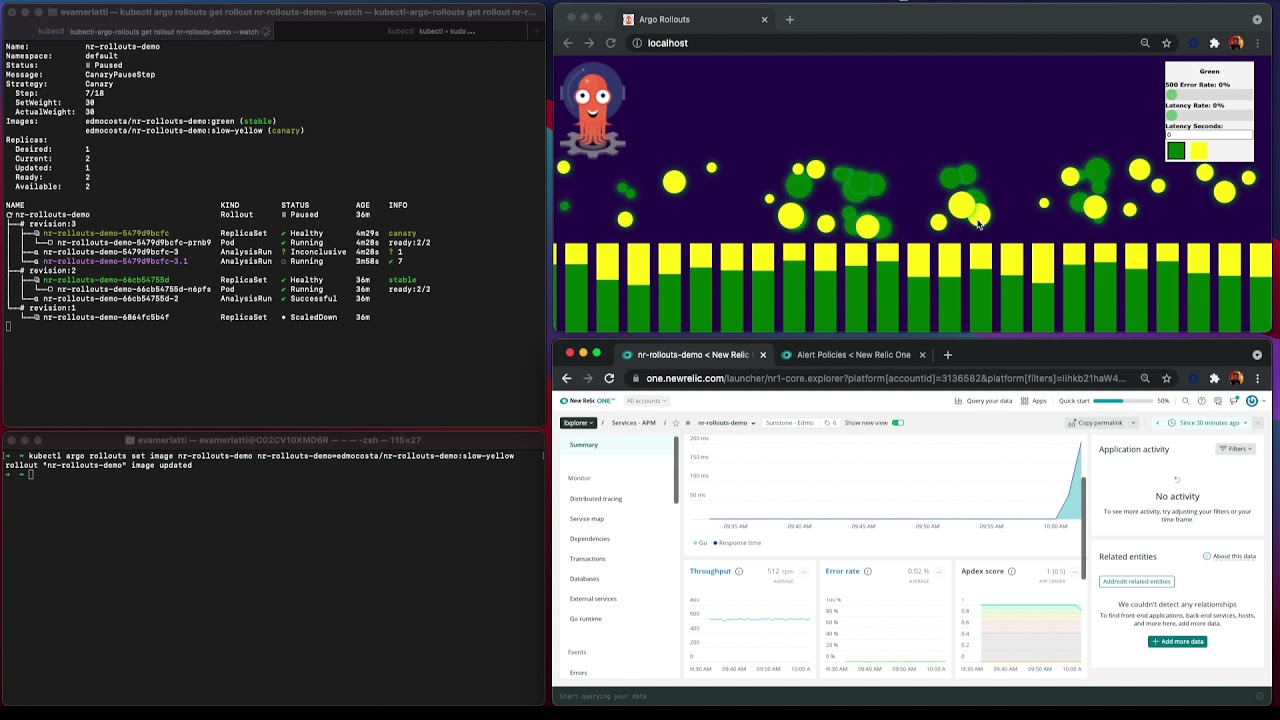Viewport: 1280px width, 720px height.
Task: Select the yellow color swatch
Action: 1199,151
